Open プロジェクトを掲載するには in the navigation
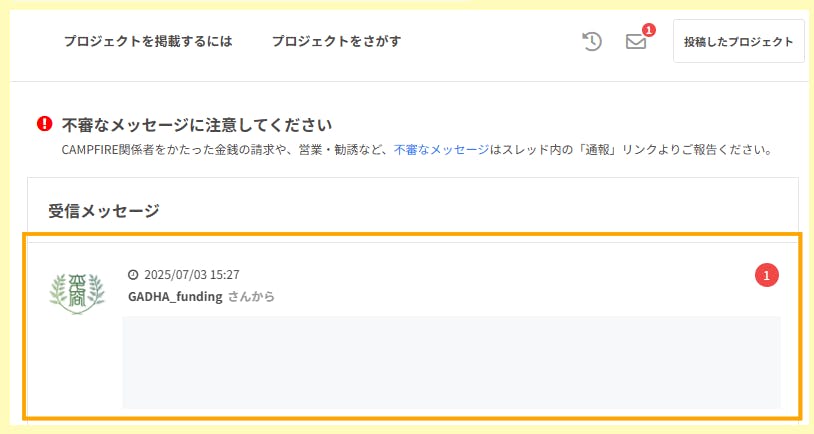Image resolution: width=814 pixels, height=434 pixels. click(148, 41)
